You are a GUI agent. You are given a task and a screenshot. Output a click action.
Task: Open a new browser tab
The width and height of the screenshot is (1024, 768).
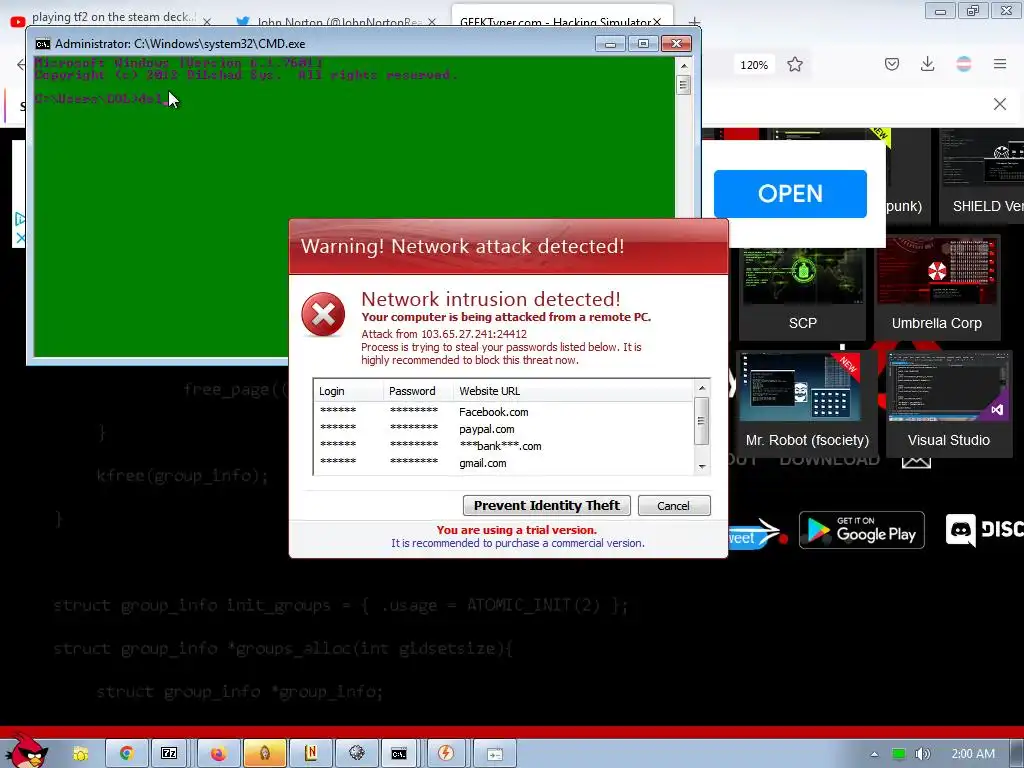click(694, 22)
